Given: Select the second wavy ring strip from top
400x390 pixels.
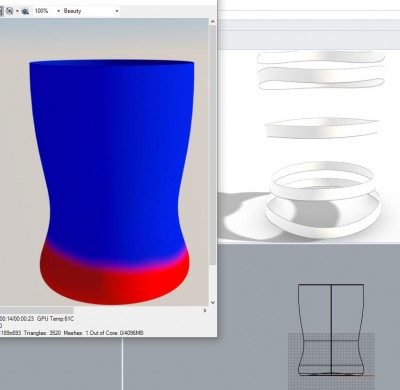Looking at the screenshot, I should click(321, 77).
